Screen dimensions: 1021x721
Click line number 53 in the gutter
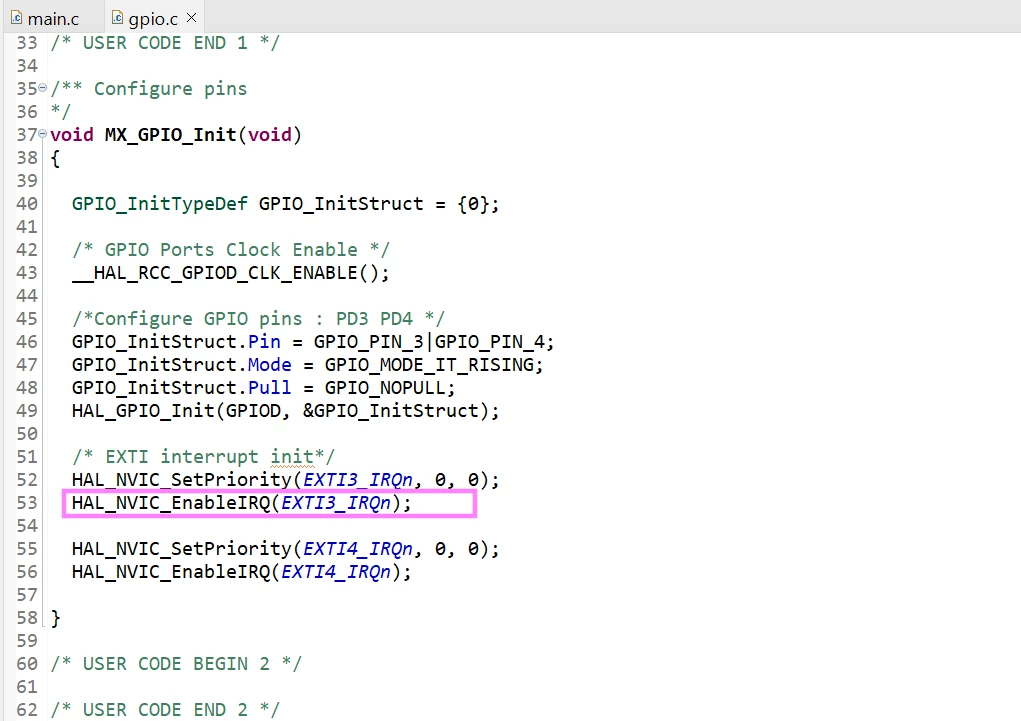(x=27, y=503)
